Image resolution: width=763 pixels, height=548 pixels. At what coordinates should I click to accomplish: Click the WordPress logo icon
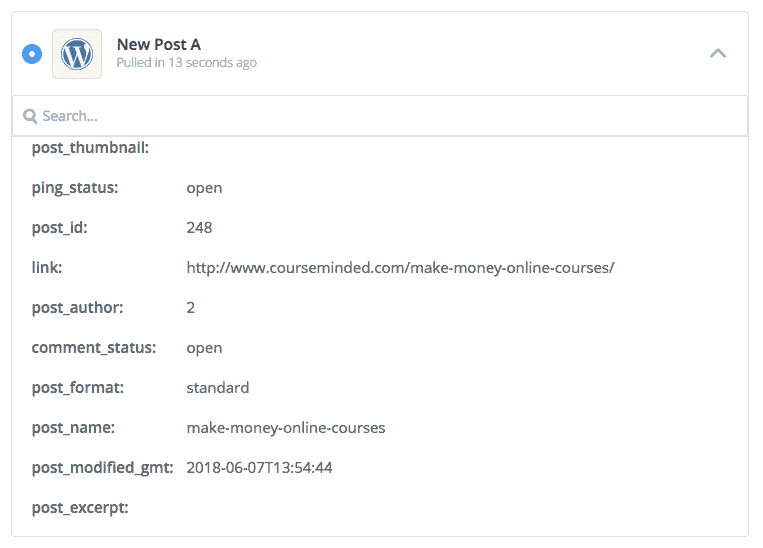[x=77, y=54]
